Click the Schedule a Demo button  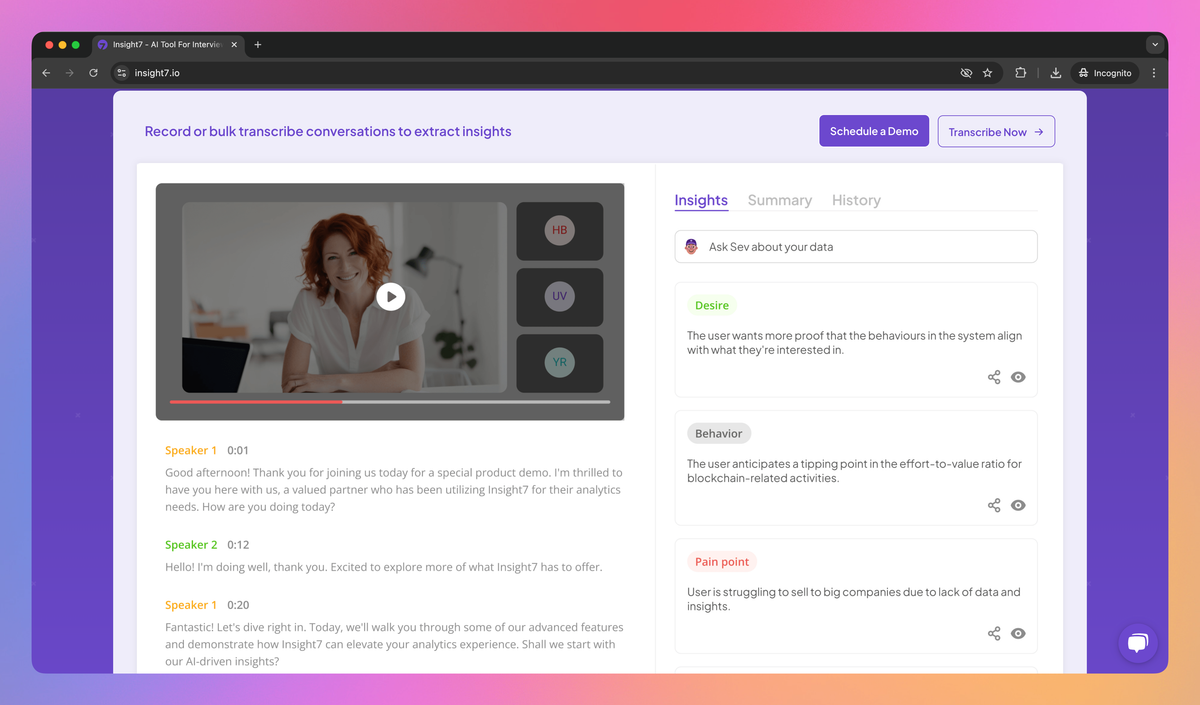pos(874,131)
